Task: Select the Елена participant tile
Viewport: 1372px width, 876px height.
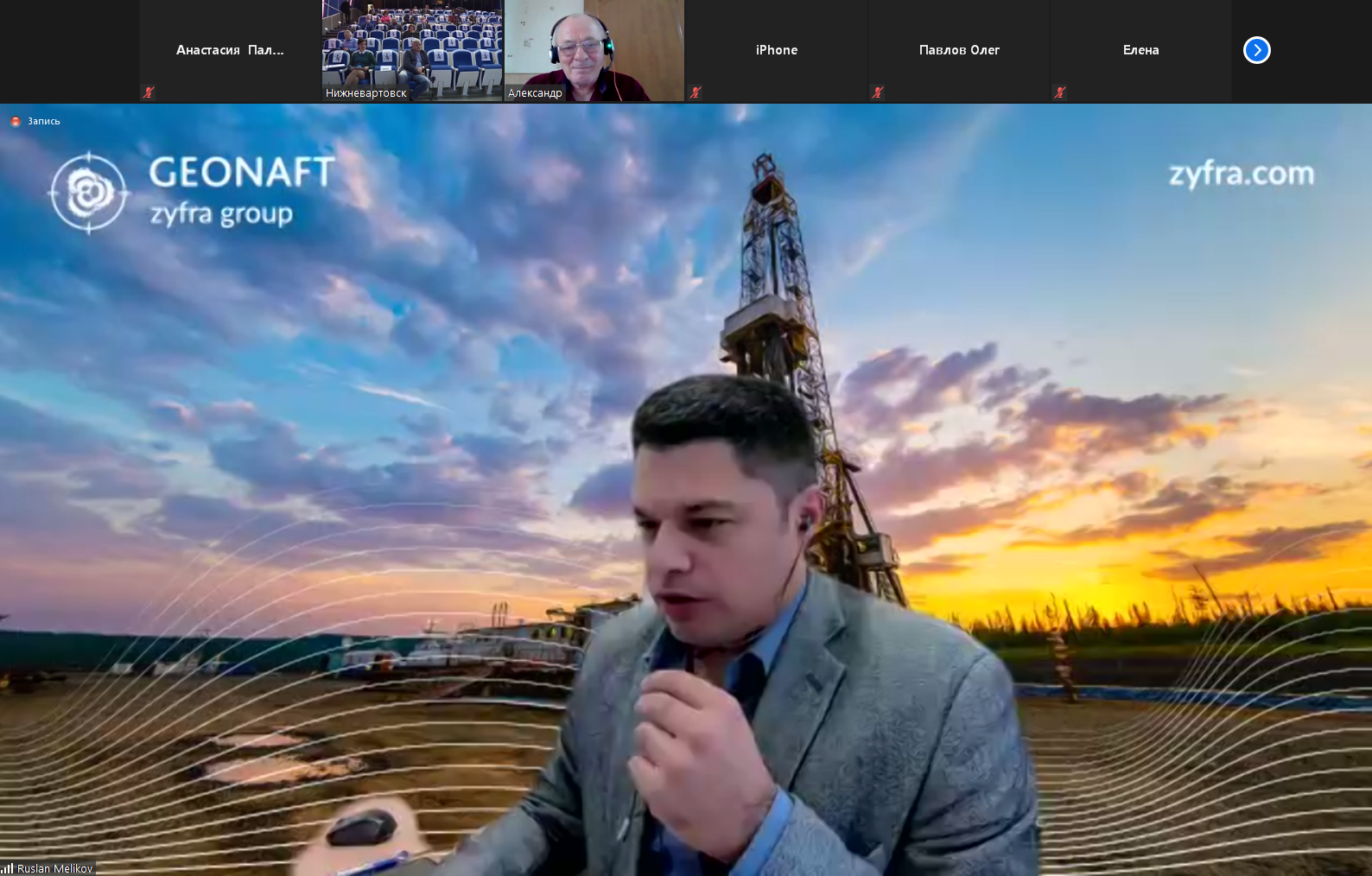Action: pyautogui.click(x=1140, y=50)
